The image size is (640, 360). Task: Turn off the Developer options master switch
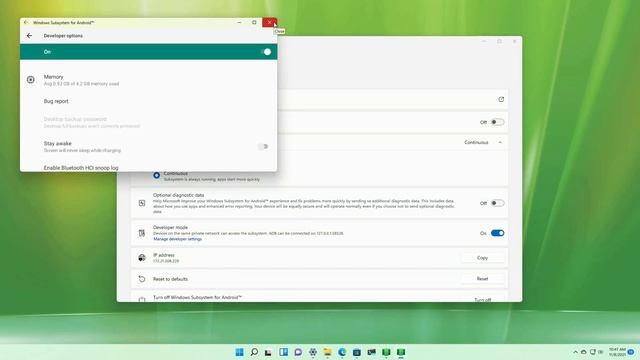(266, 52)
